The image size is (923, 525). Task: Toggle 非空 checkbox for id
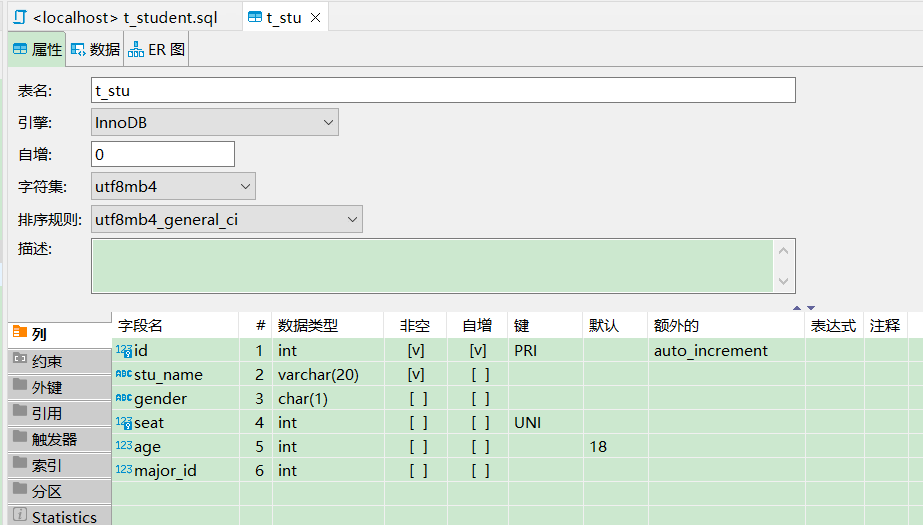tap(416, 351)
